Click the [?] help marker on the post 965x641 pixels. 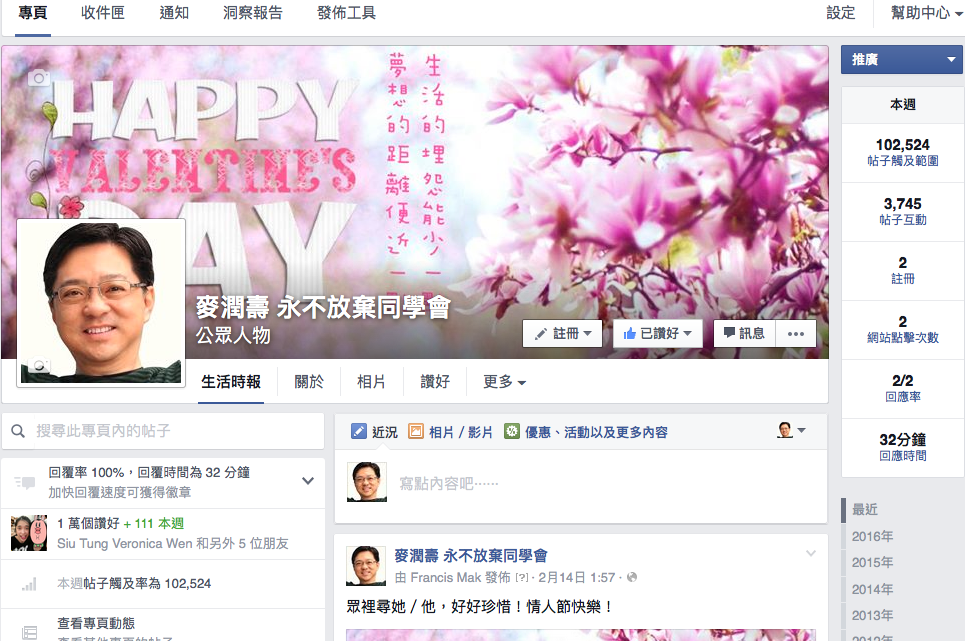[x=522, y=578]
